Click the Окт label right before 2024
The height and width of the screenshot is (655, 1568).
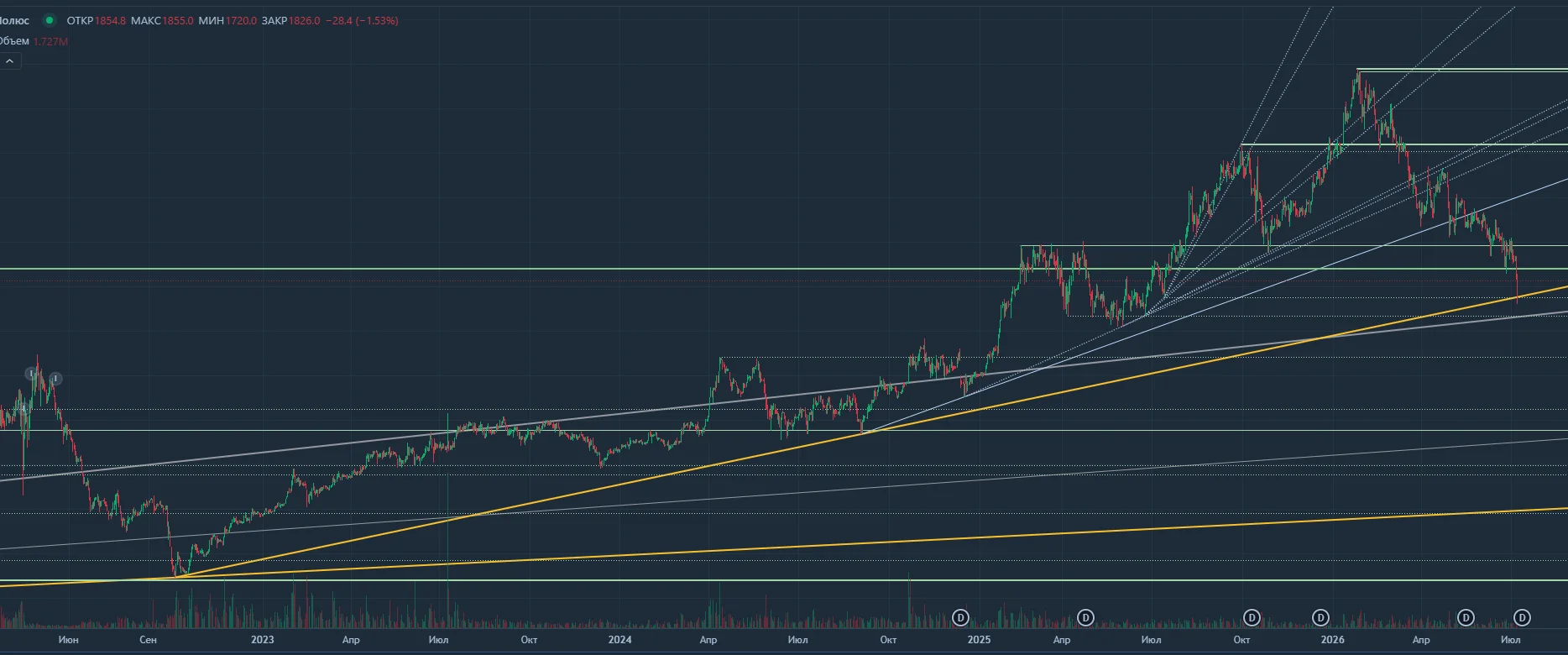point(529,640)
